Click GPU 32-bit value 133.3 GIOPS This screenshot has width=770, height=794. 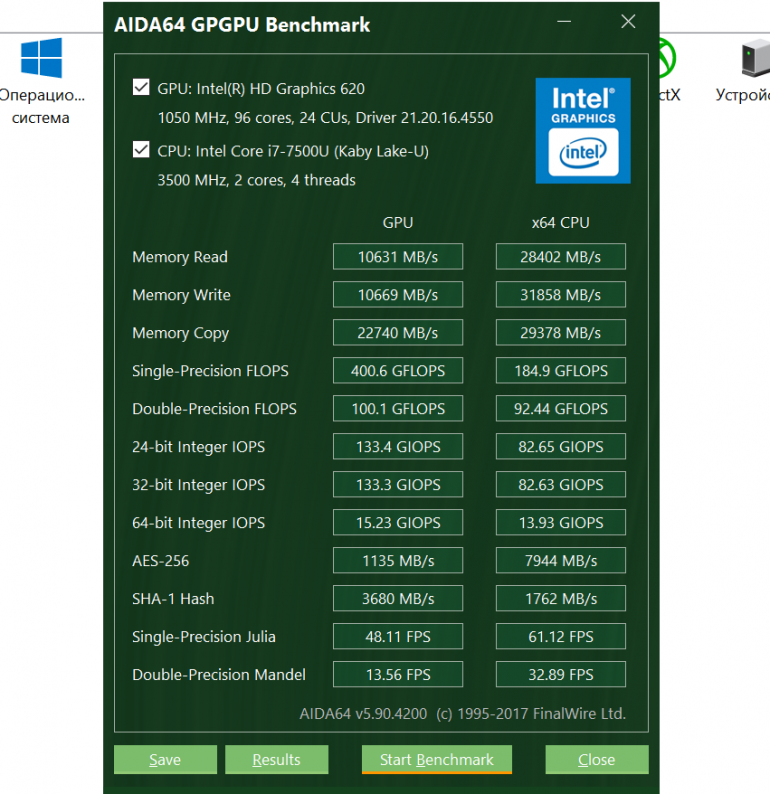click(398, 485)
